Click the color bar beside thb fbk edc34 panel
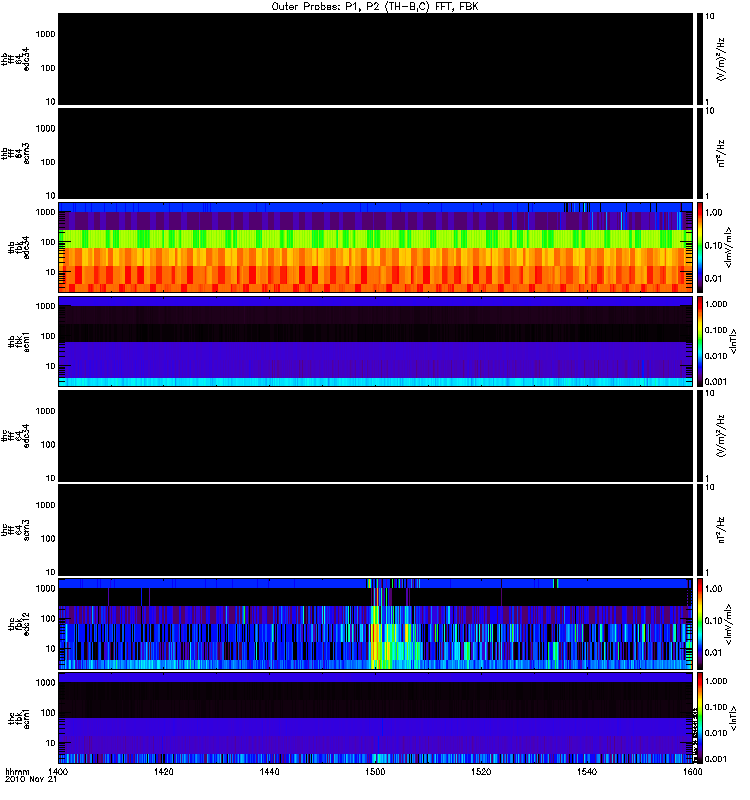Viewport: 750px width, 800px height. pyautogui.click(x=700, y=247)
